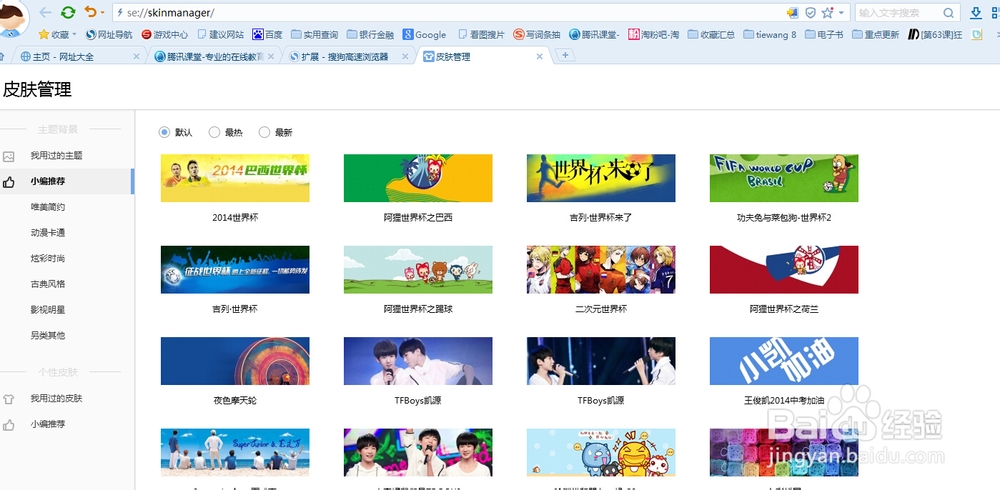Click the star bookmark icon in address bar
The image size is (1000, 490).
tap(828, 12)
